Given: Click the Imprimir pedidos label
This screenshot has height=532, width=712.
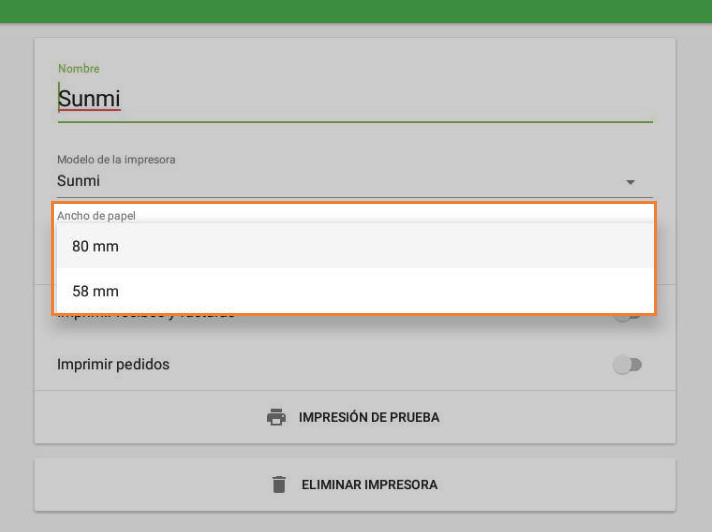Looking at the screenshot, I should coord(113,364).
